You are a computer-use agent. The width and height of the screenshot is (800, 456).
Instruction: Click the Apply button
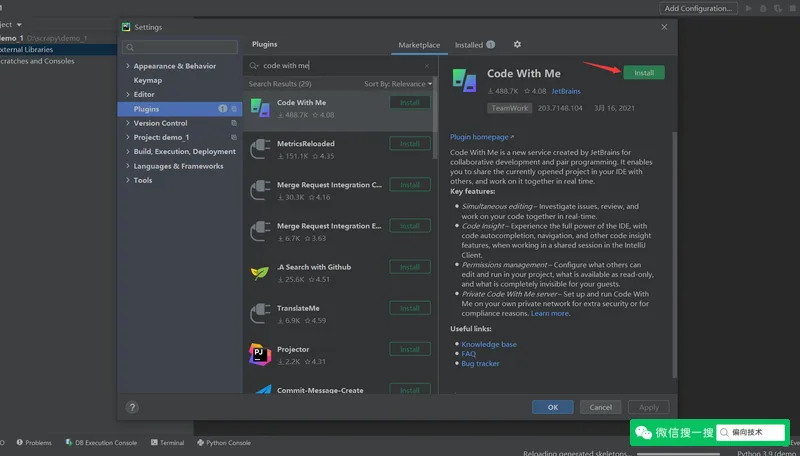(x=648, y=407)
